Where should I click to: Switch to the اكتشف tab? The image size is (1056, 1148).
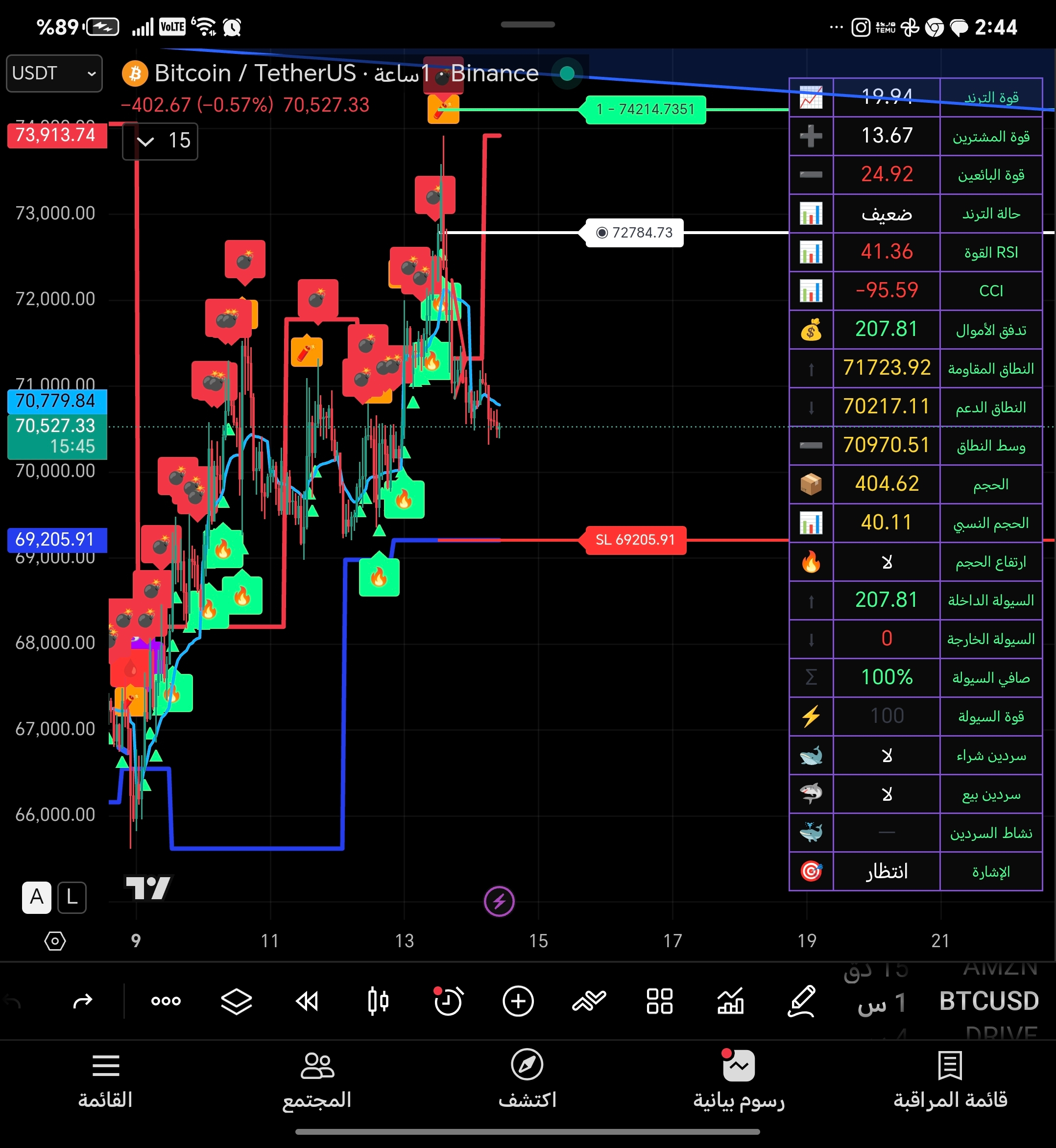coord(527,1079)
